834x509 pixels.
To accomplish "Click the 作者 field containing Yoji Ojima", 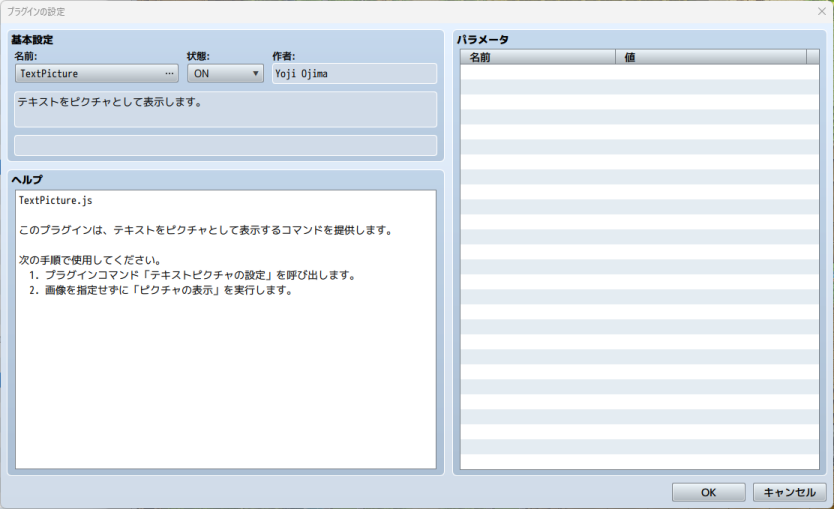I will [353, 74].
